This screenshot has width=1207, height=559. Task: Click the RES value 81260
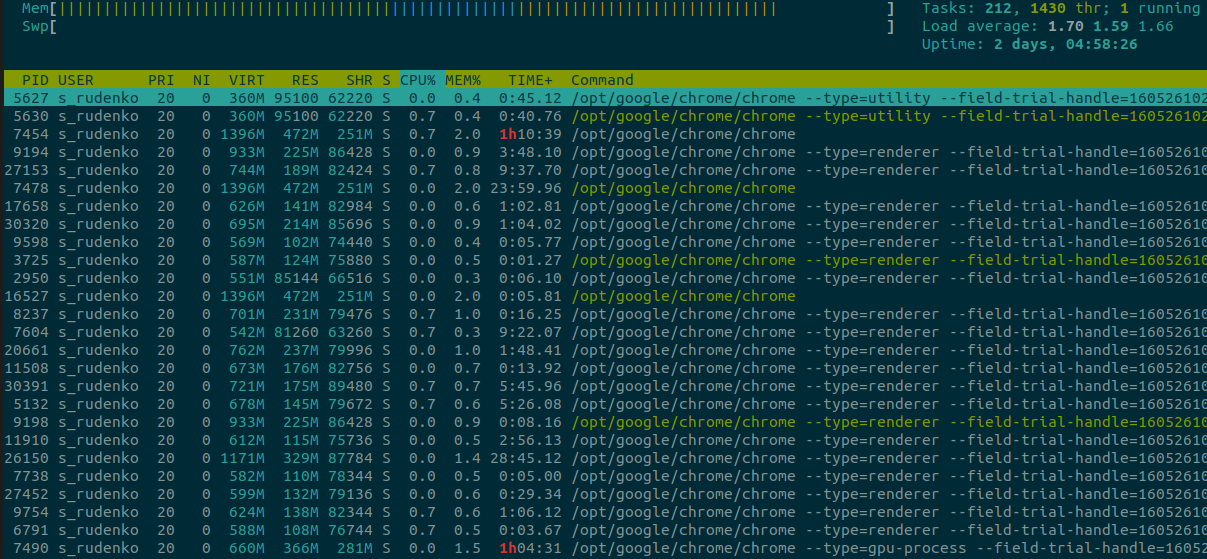click(296, 332)
